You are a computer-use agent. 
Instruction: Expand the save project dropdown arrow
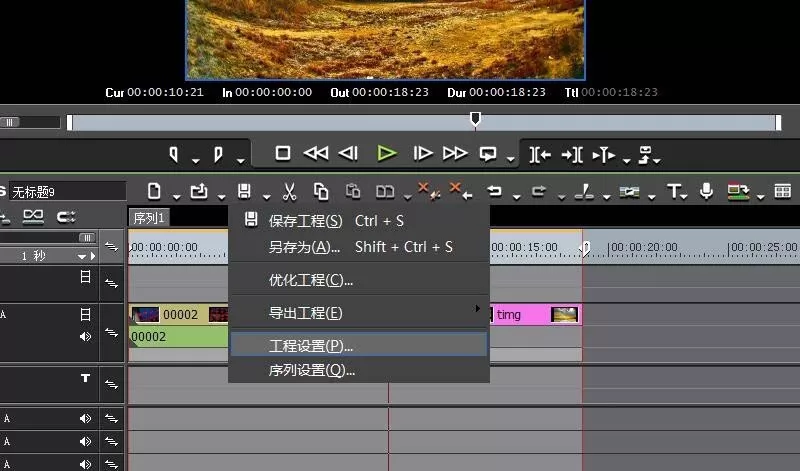tap(267, 197)
